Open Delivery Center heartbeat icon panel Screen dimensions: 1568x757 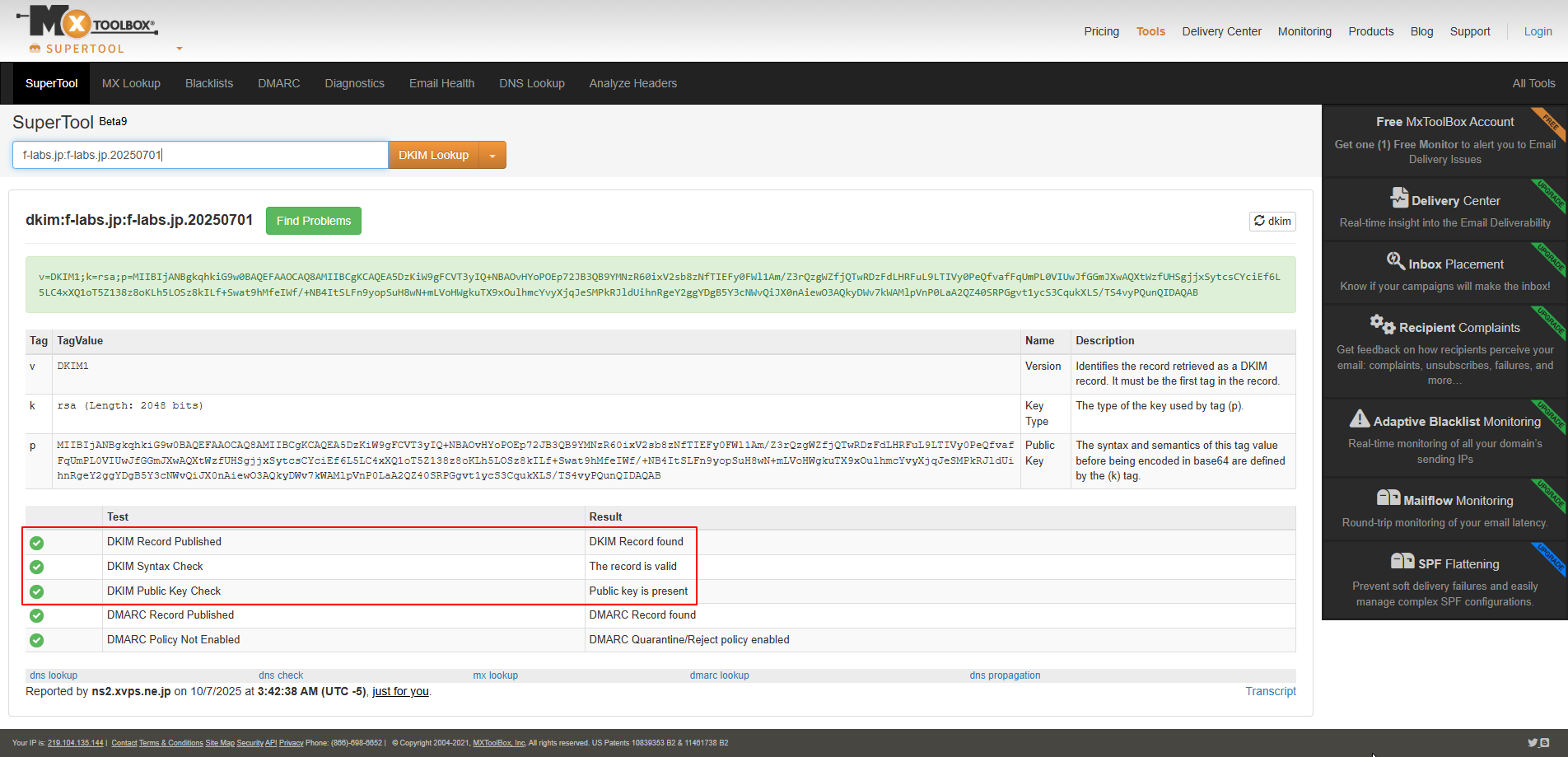1398,198
